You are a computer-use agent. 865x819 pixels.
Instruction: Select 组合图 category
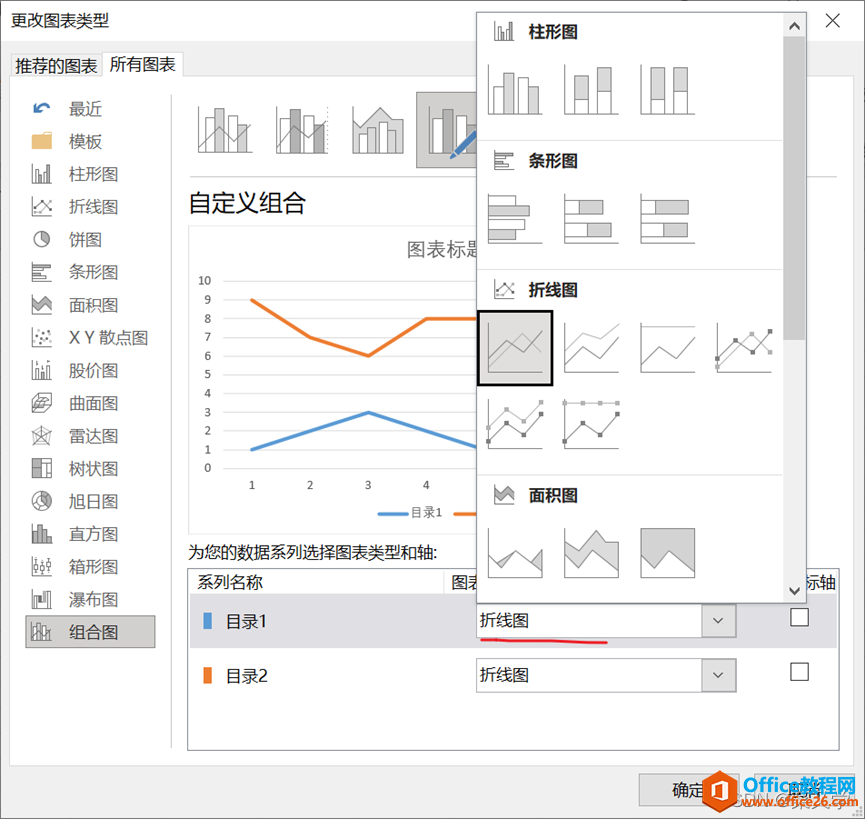(x=90, y=632)
